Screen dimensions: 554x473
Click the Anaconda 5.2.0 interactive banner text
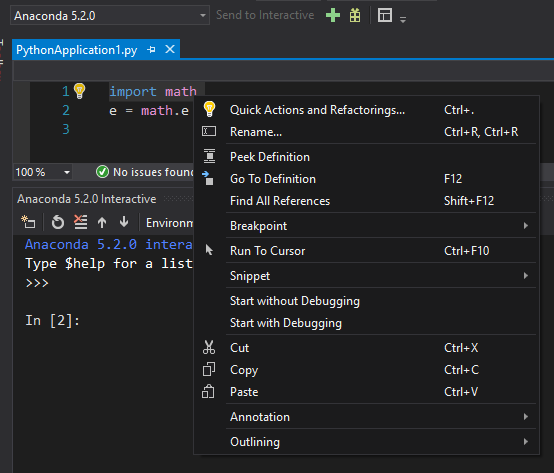pos(109,244)
